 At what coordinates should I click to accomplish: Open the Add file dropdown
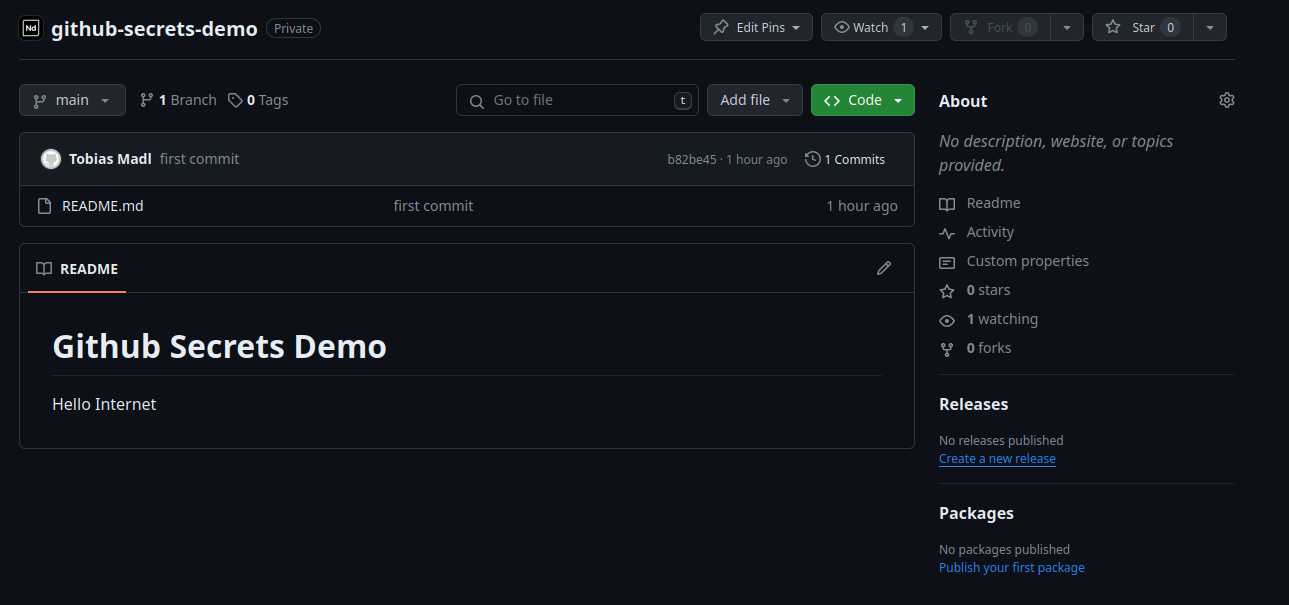pos(754,100)
